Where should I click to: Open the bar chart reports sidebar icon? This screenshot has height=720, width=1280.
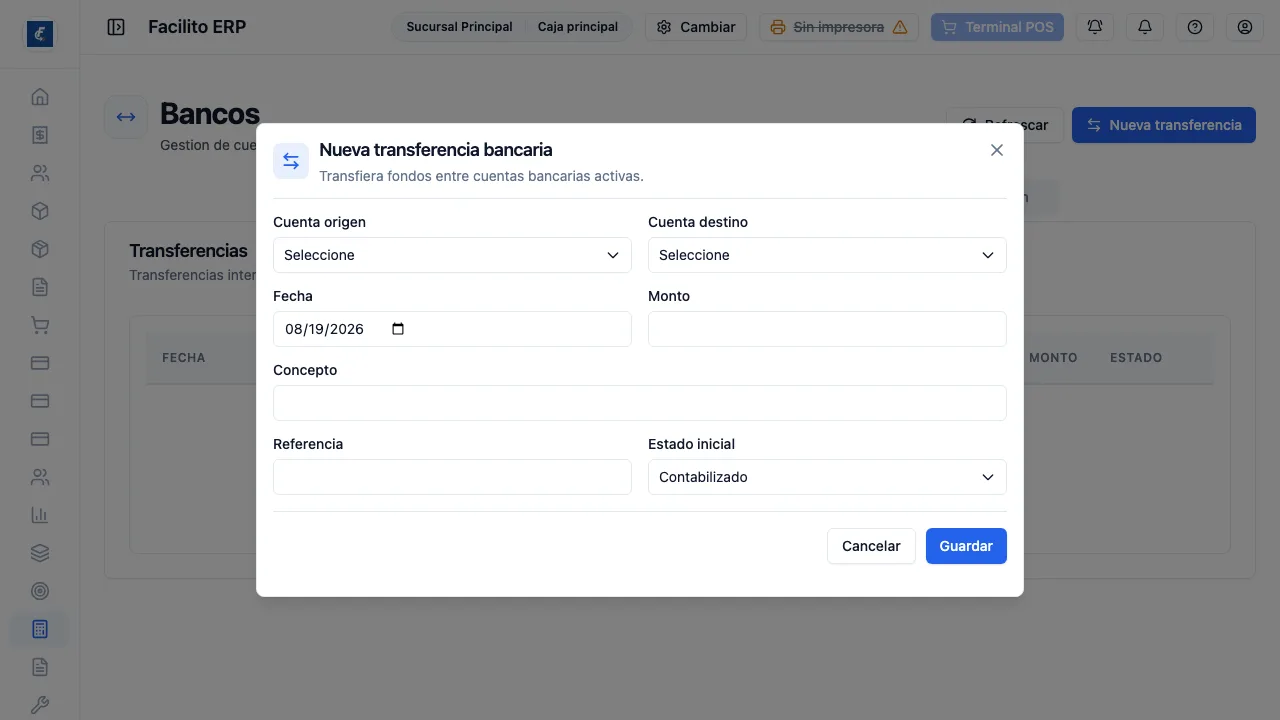[40, 515]
